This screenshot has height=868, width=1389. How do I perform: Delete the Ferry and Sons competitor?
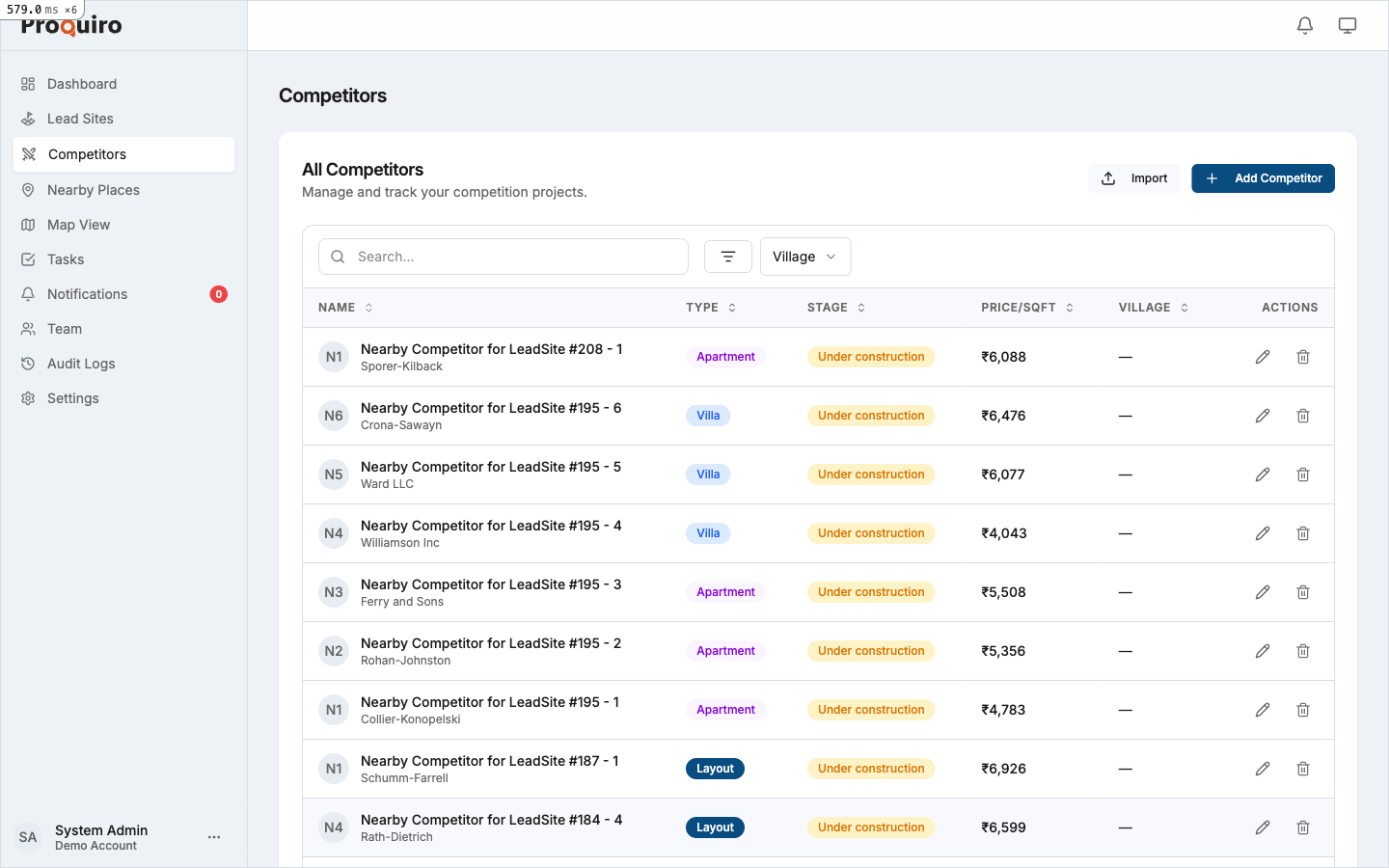pyautogui.click(x=1303, y=592)
